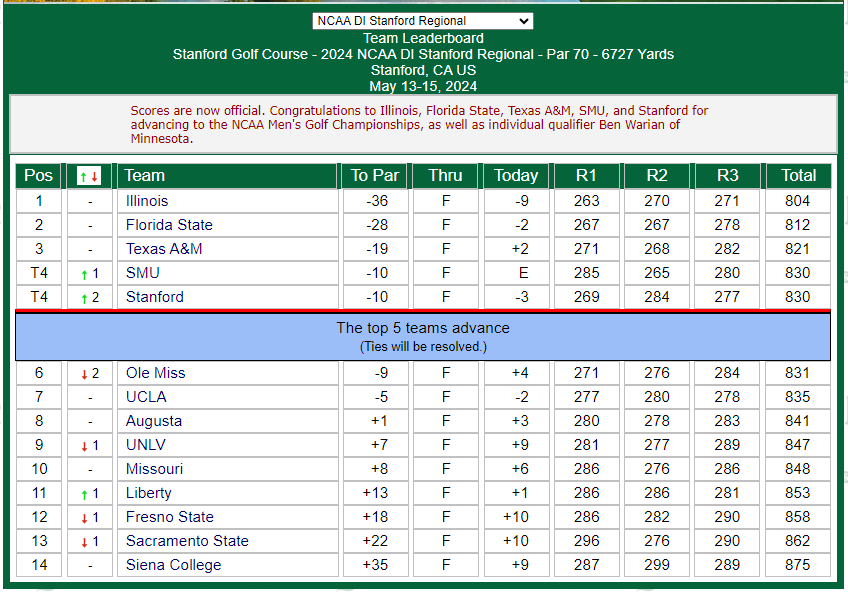
Task: Click Illinois total score 804
Action: point(798,201)
